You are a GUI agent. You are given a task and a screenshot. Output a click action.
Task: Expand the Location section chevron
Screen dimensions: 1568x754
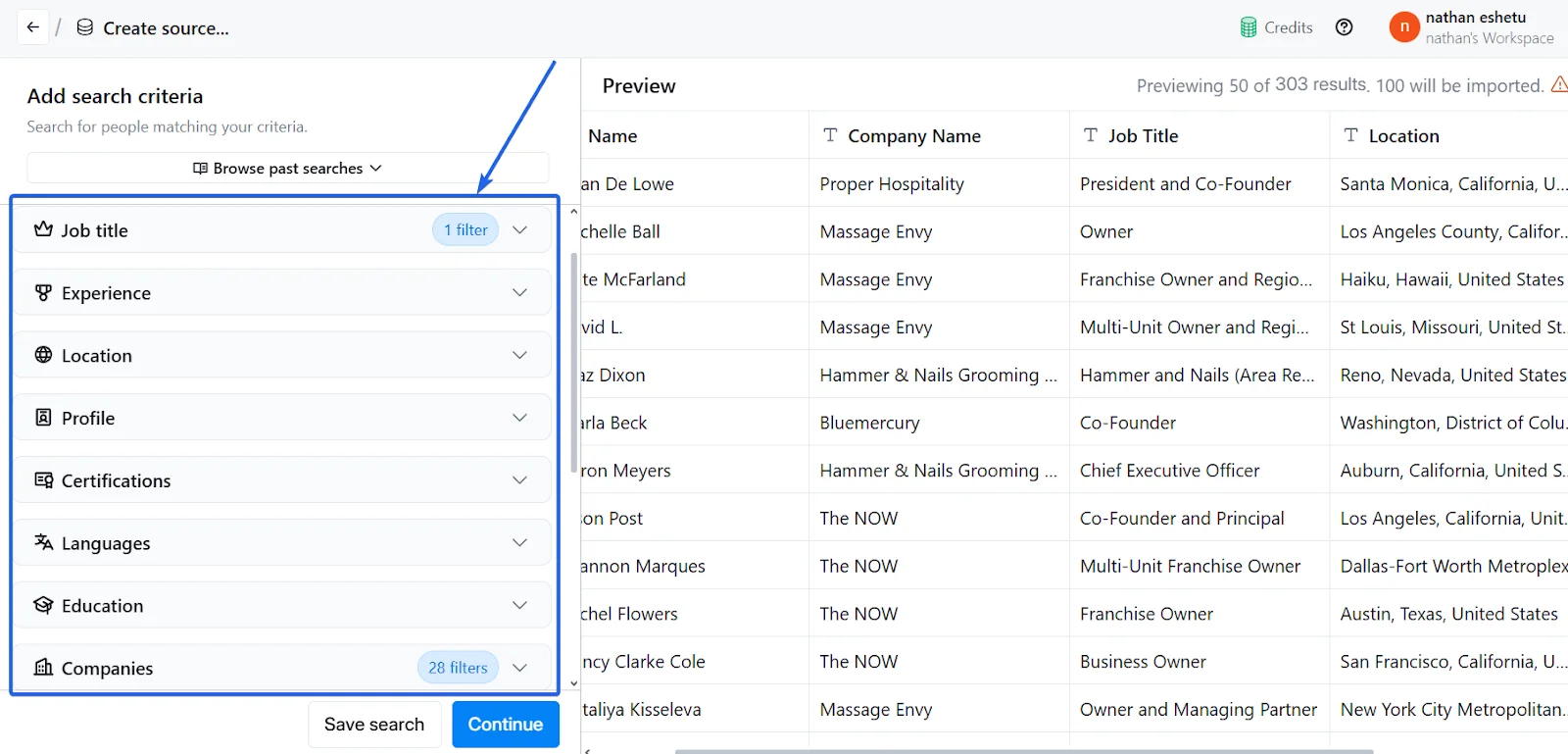519,355
